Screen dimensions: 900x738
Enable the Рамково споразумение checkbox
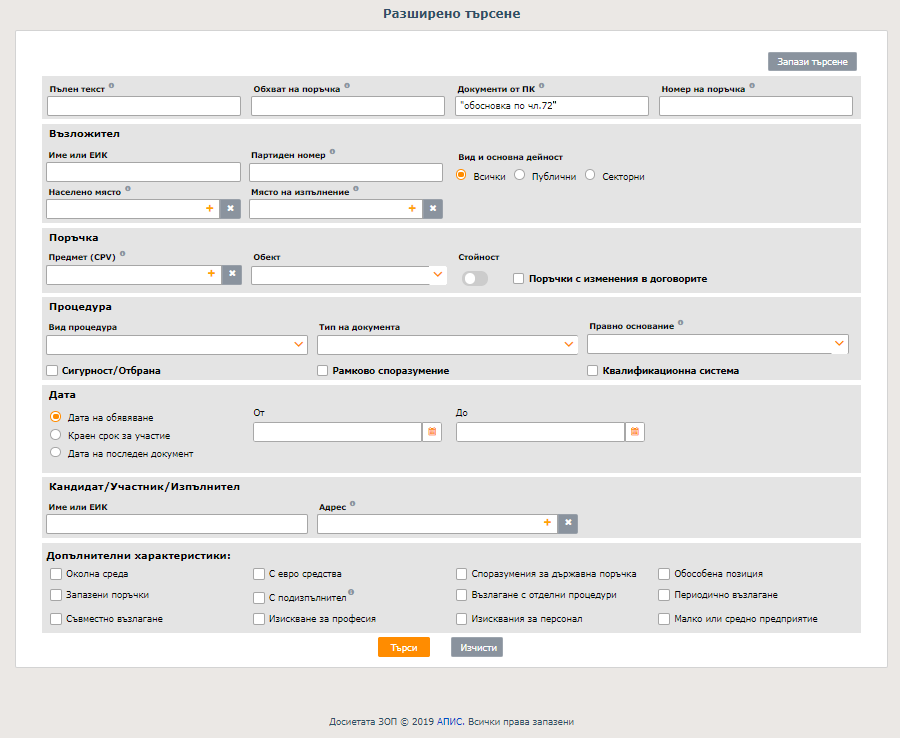click(323, 371)
